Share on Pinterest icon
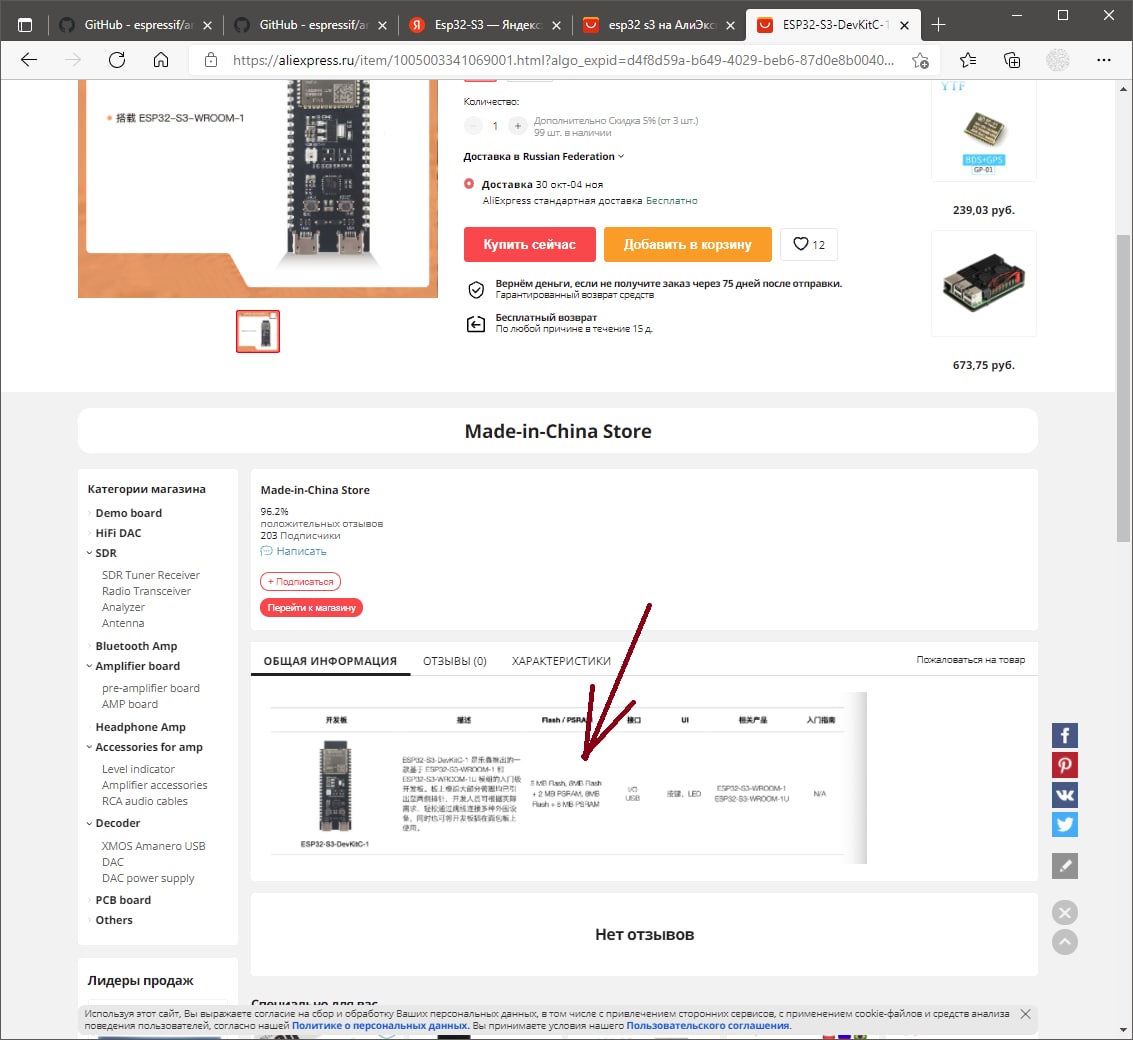 pos(1064,765)
